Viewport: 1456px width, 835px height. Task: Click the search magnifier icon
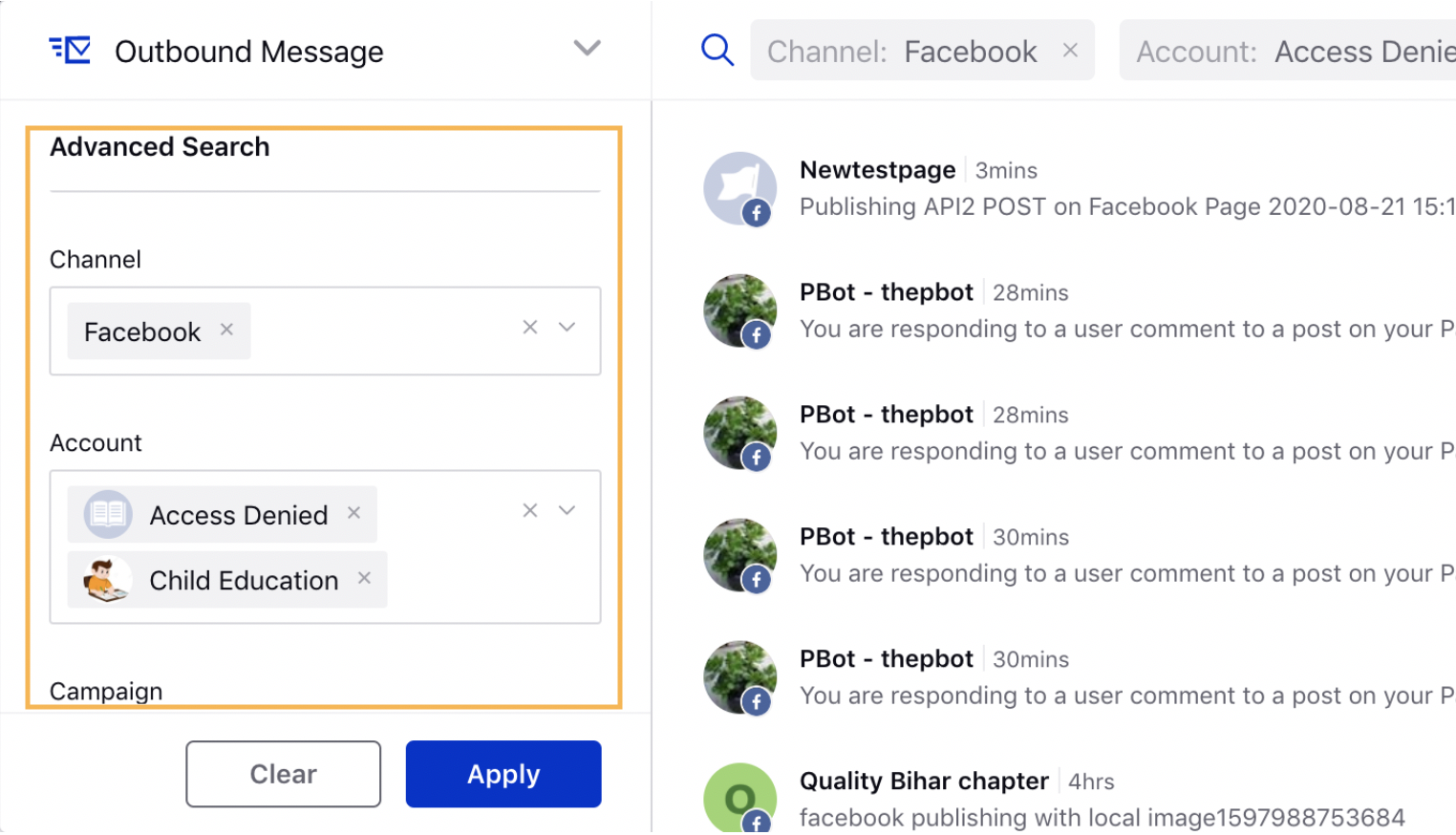(717, 50)
